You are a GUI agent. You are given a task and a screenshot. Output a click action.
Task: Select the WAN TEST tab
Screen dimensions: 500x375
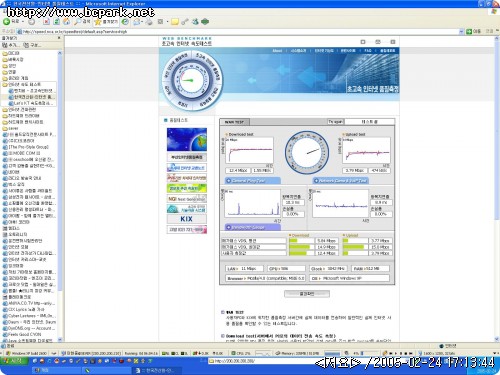[x=234, y=122]
